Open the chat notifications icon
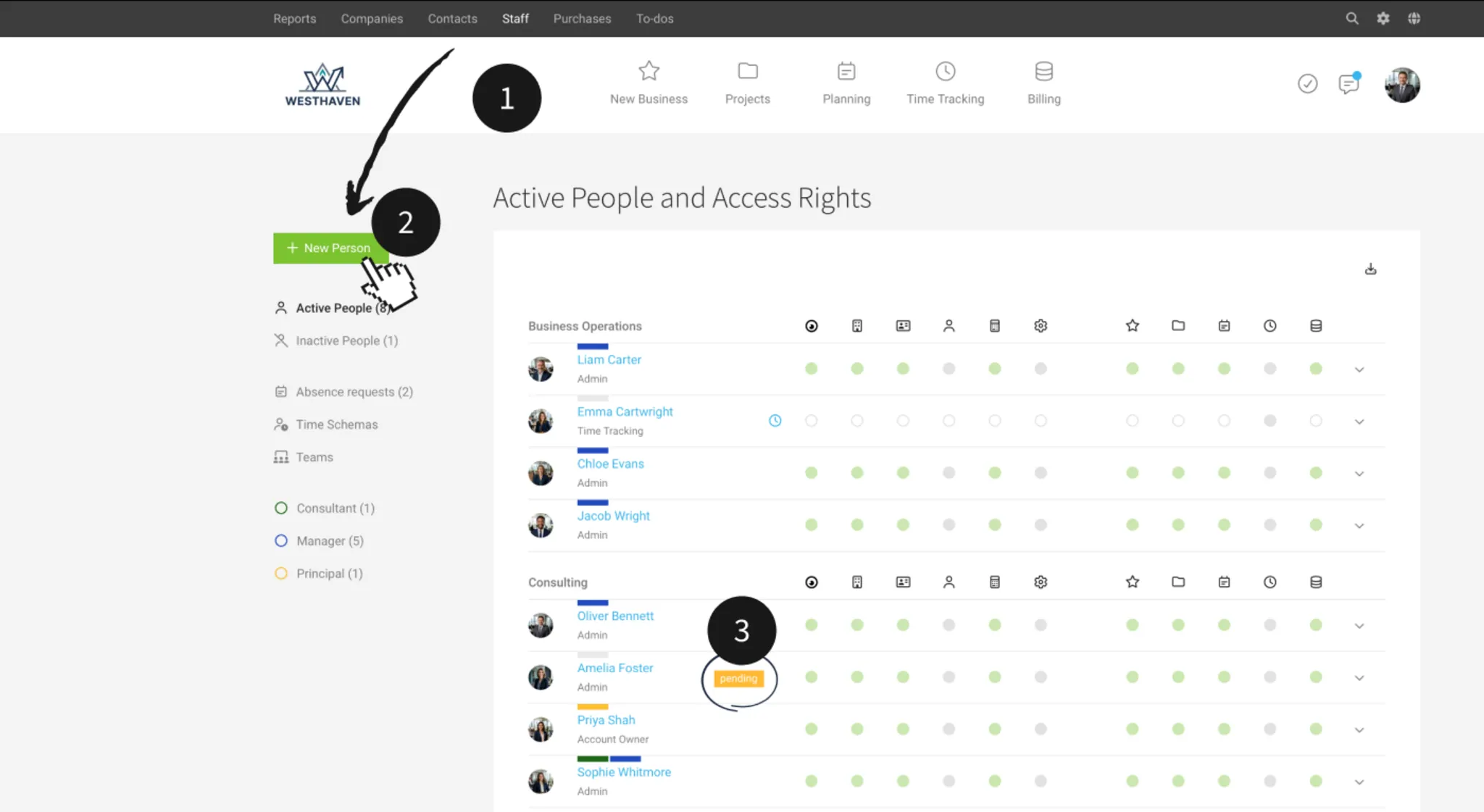 [1348, 84]
